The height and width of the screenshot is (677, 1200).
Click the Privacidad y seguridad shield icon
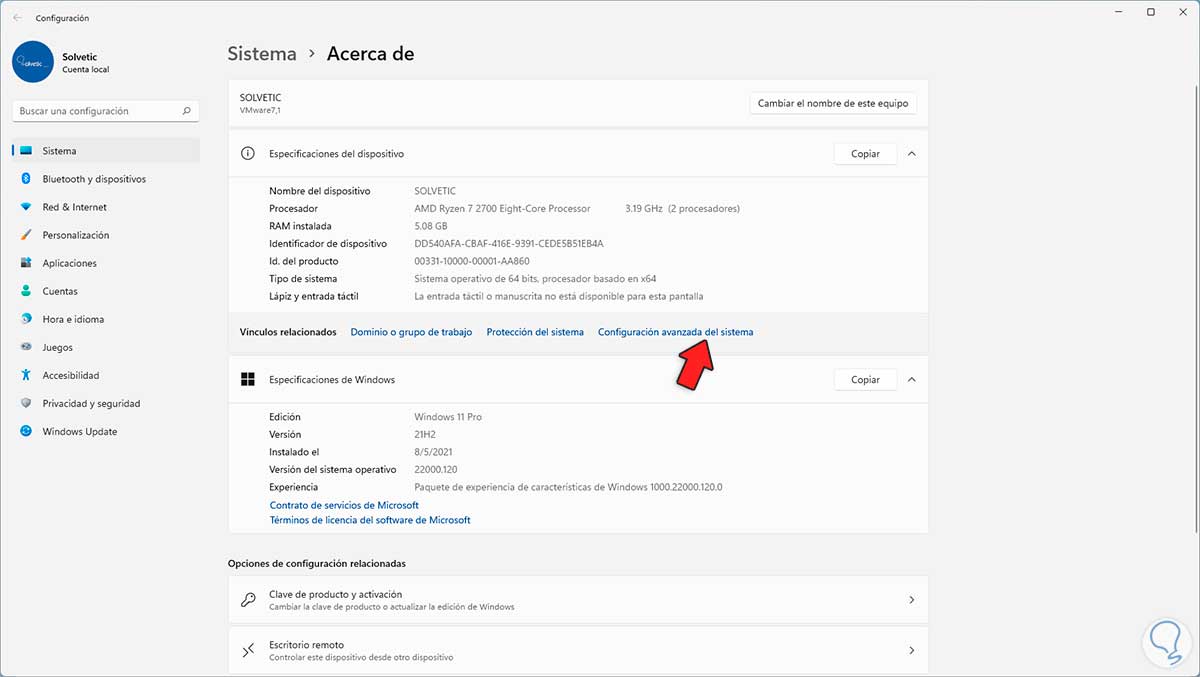pos(27,403)
